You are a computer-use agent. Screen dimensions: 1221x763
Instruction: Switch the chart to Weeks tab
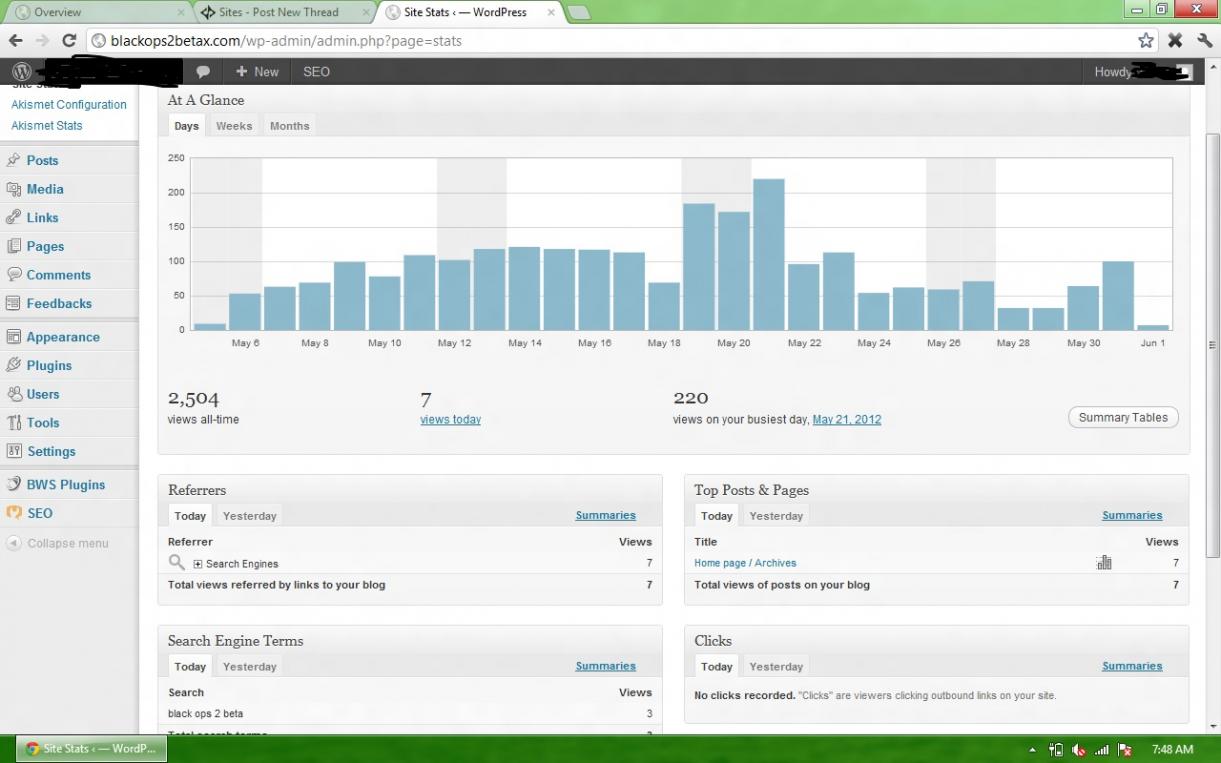(x=234, y=126)
